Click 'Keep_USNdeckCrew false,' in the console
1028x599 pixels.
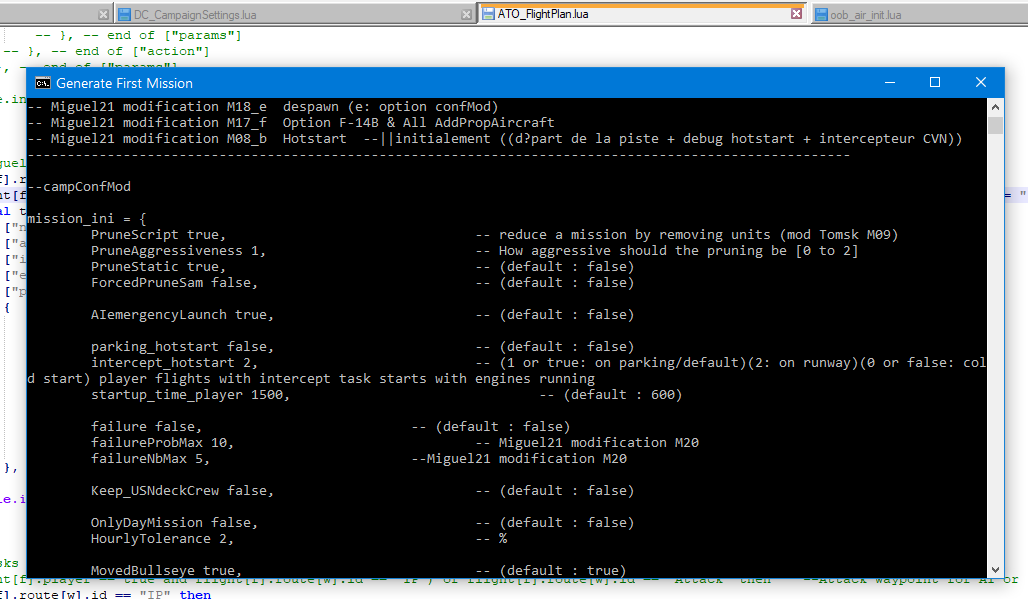click(182, 491)
